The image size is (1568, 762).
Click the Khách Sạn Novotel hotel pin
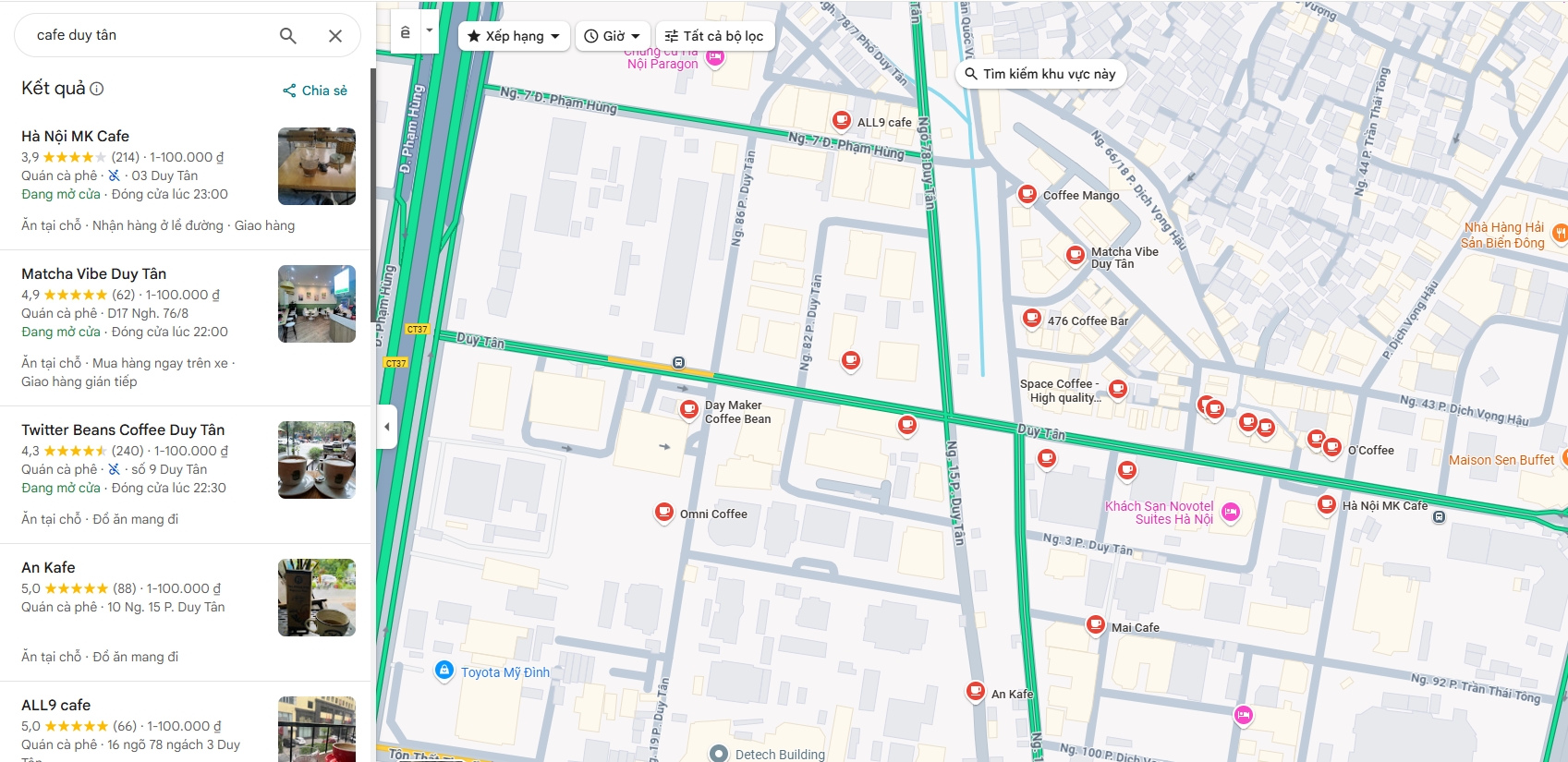(1230, 512)
